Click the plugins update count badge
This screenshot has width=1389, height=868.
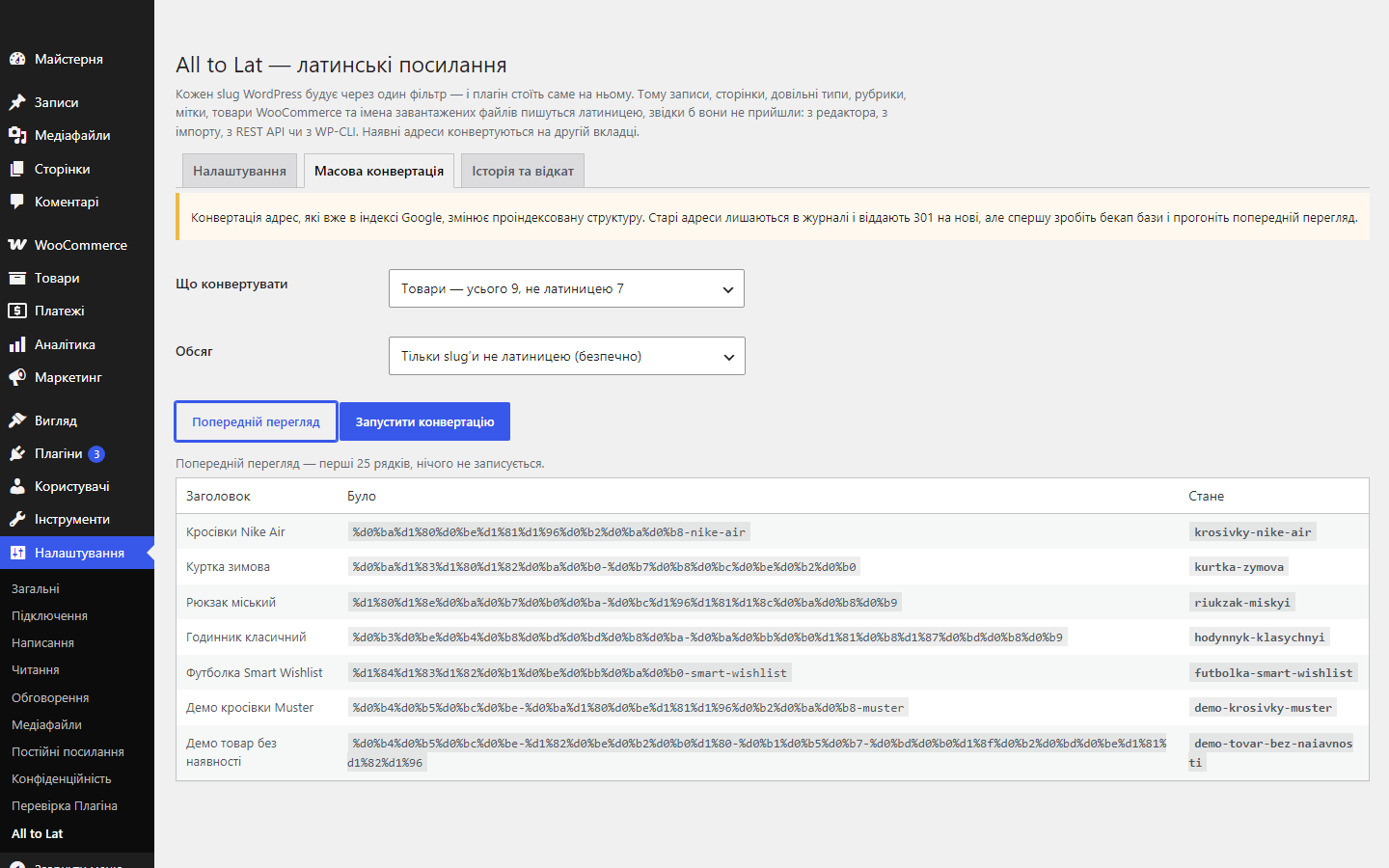tap(96, 454)
